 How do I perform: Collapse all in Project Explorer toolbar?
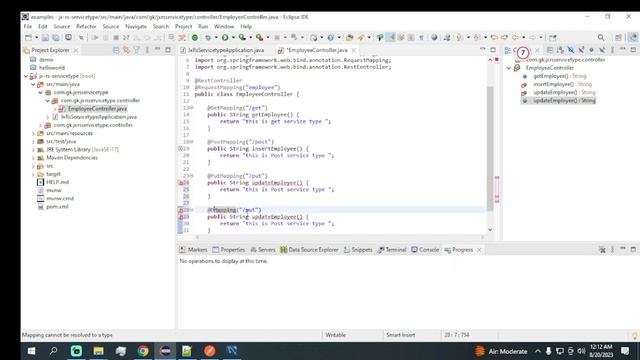pyautogui.click(x=116, y=50)
